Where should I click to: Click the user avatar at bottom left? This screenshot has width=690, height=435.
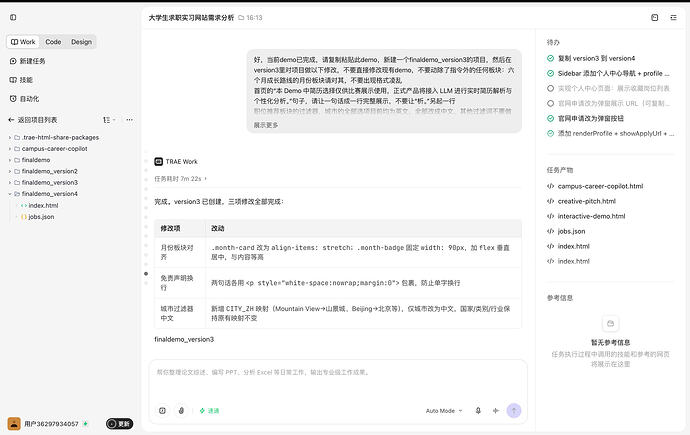click(x=14, y=424)
